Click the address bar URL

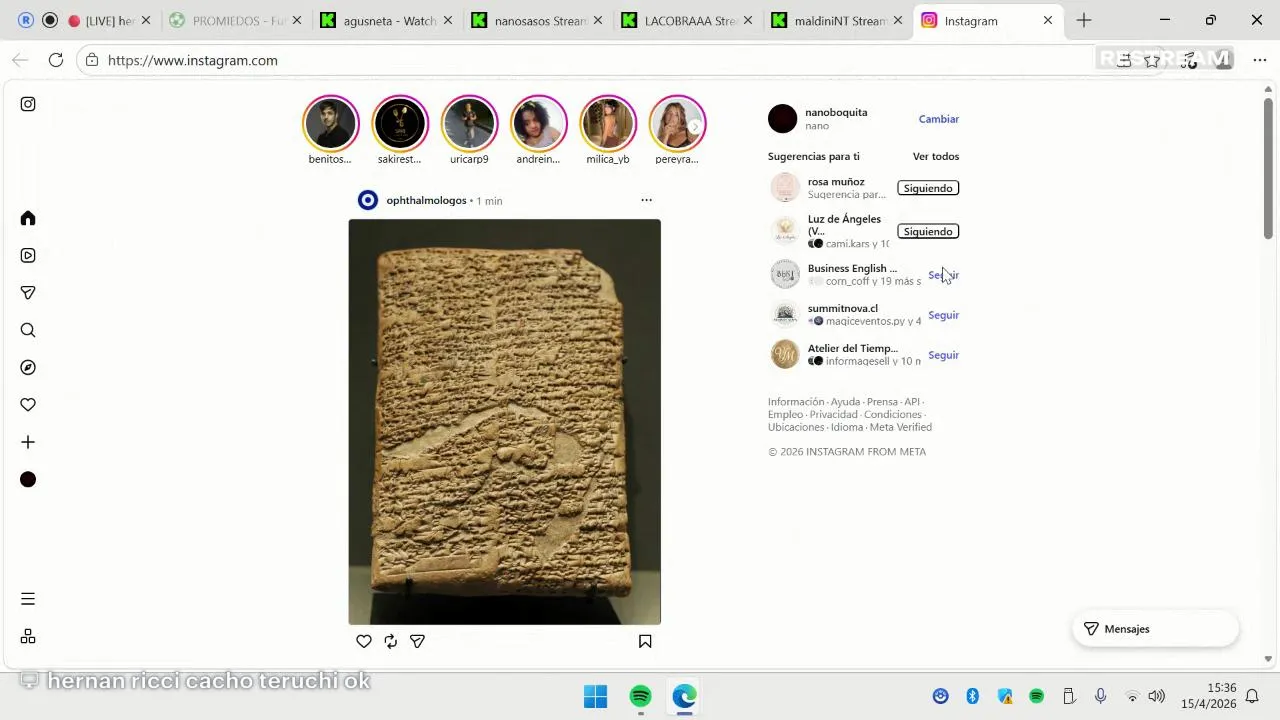193,60
